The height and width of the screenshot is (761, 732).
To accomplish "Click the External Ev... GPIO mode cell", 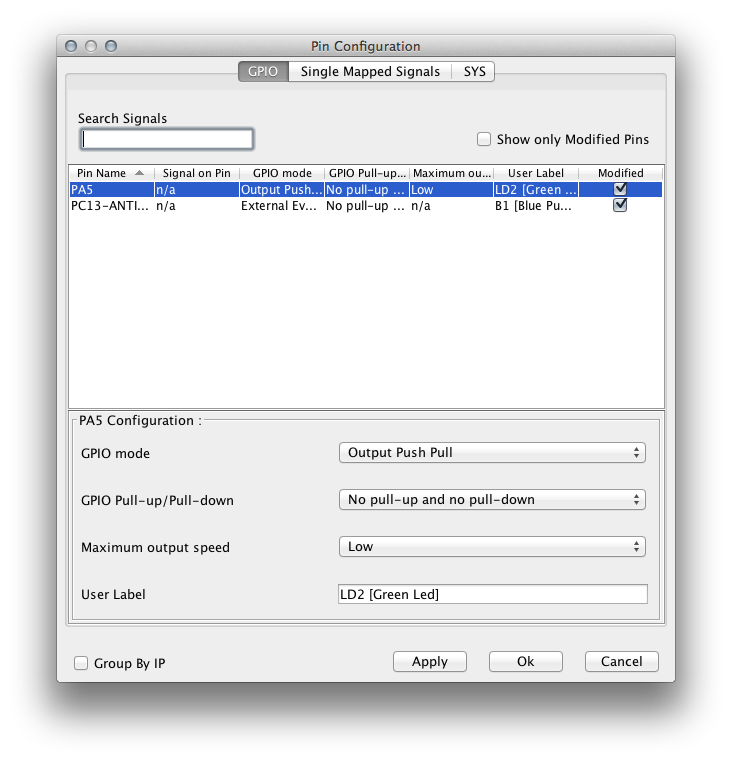I will tap(282, 206).
